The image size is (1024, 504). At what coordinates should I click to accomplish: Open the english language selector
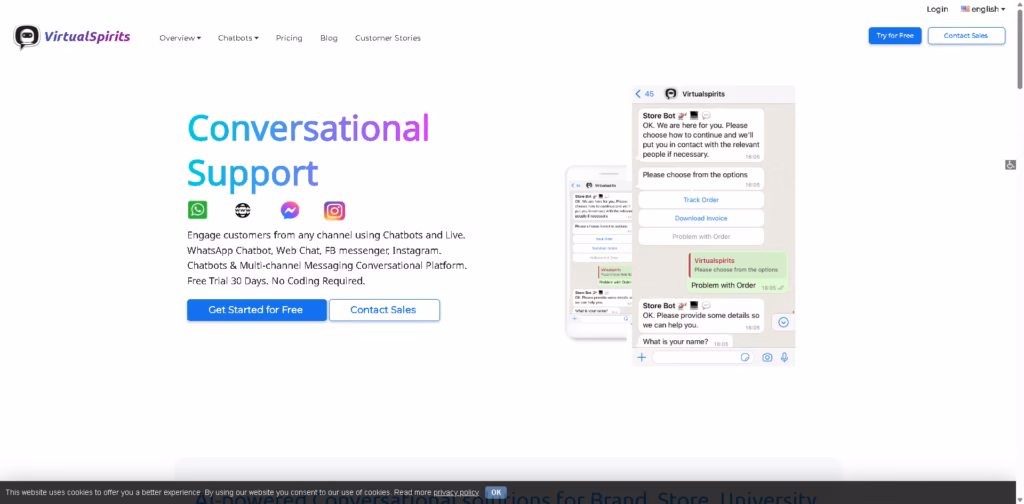tap(983, 9)
